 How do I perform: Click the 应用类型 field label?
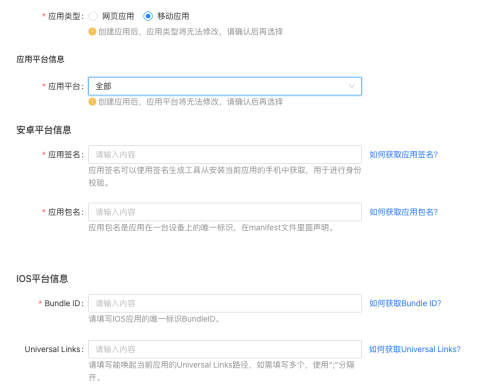pyautogui.click(x=65, y=16)
